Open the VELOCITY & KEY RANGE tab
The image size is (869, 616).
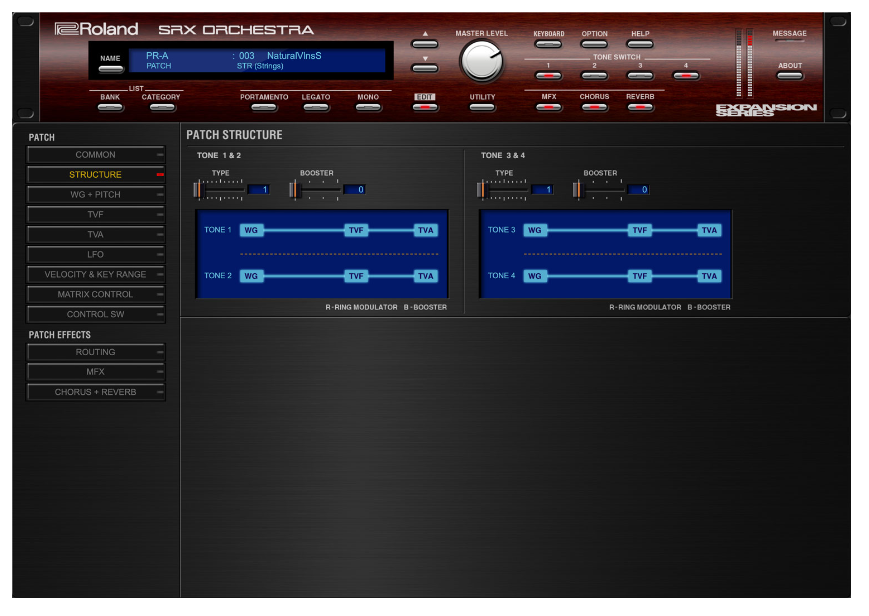[96, 274]
